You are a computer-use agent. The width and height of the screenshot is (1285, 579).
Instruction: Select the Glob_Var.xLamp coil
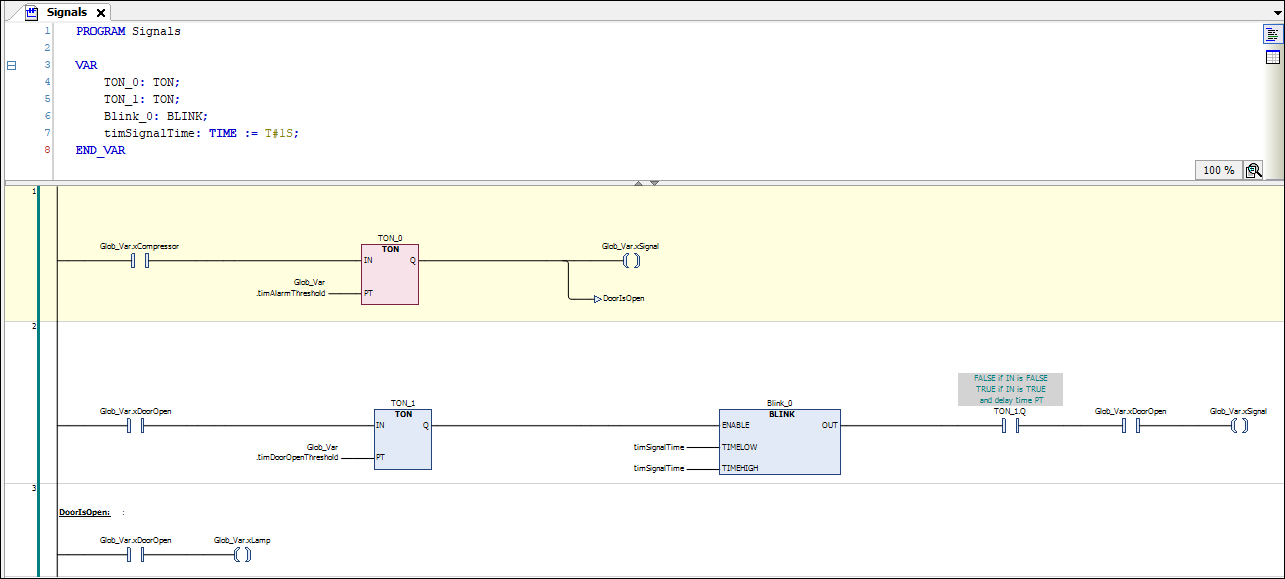pos(241,555)
